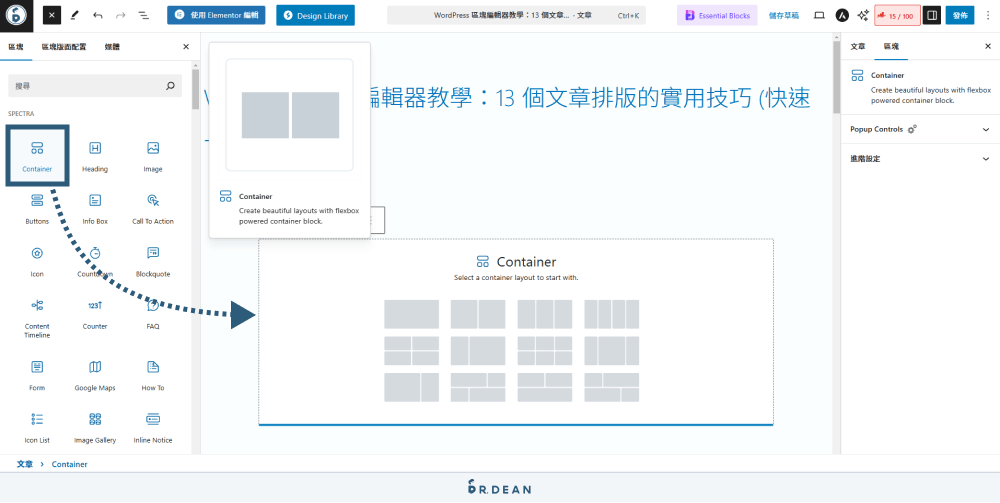Choose the three equal columns layout
Viewport: 1000px width, 503px height.
point(545,314)
